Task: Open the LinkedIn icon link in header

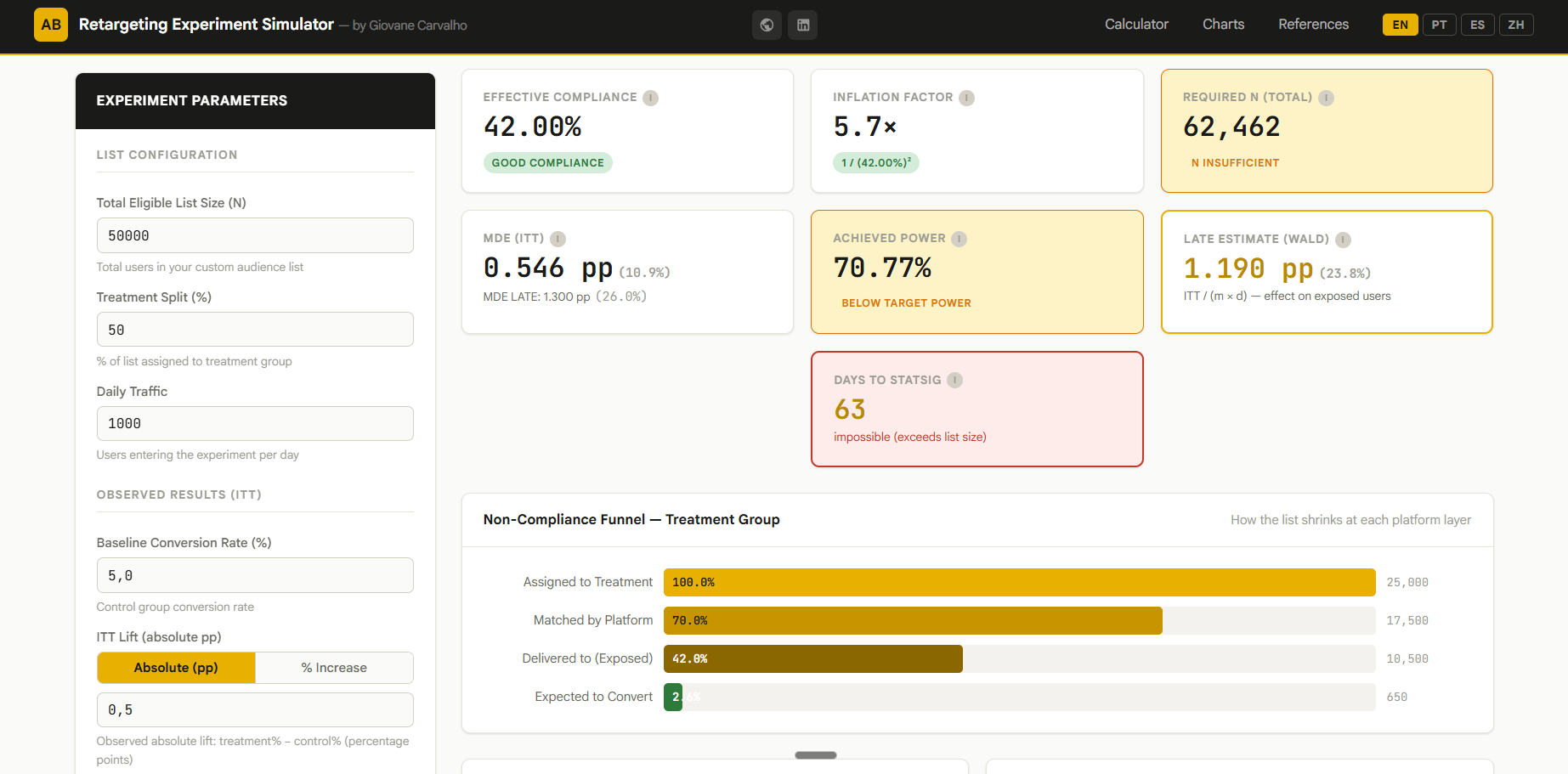Action: pyautogui.click(x=803, y=25)
